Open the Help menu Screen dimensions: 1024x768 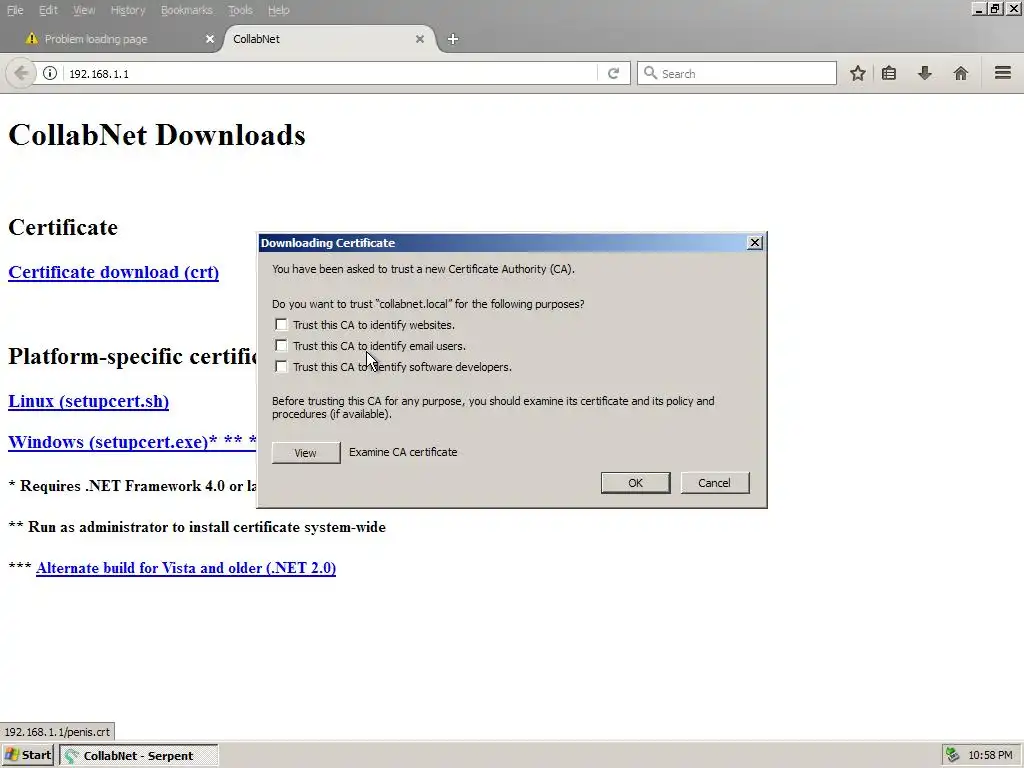tap(278, 10)
